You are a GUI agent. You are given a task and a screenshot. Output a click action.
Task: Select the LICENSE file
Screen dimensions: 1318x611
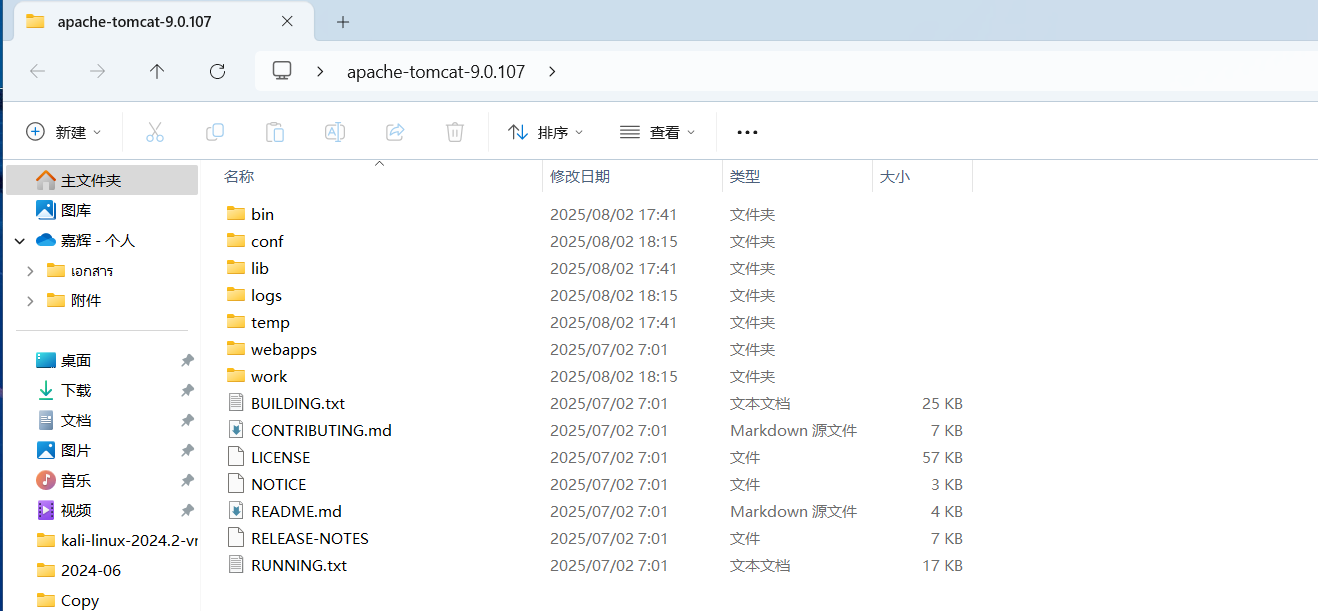tap(280, 457)
